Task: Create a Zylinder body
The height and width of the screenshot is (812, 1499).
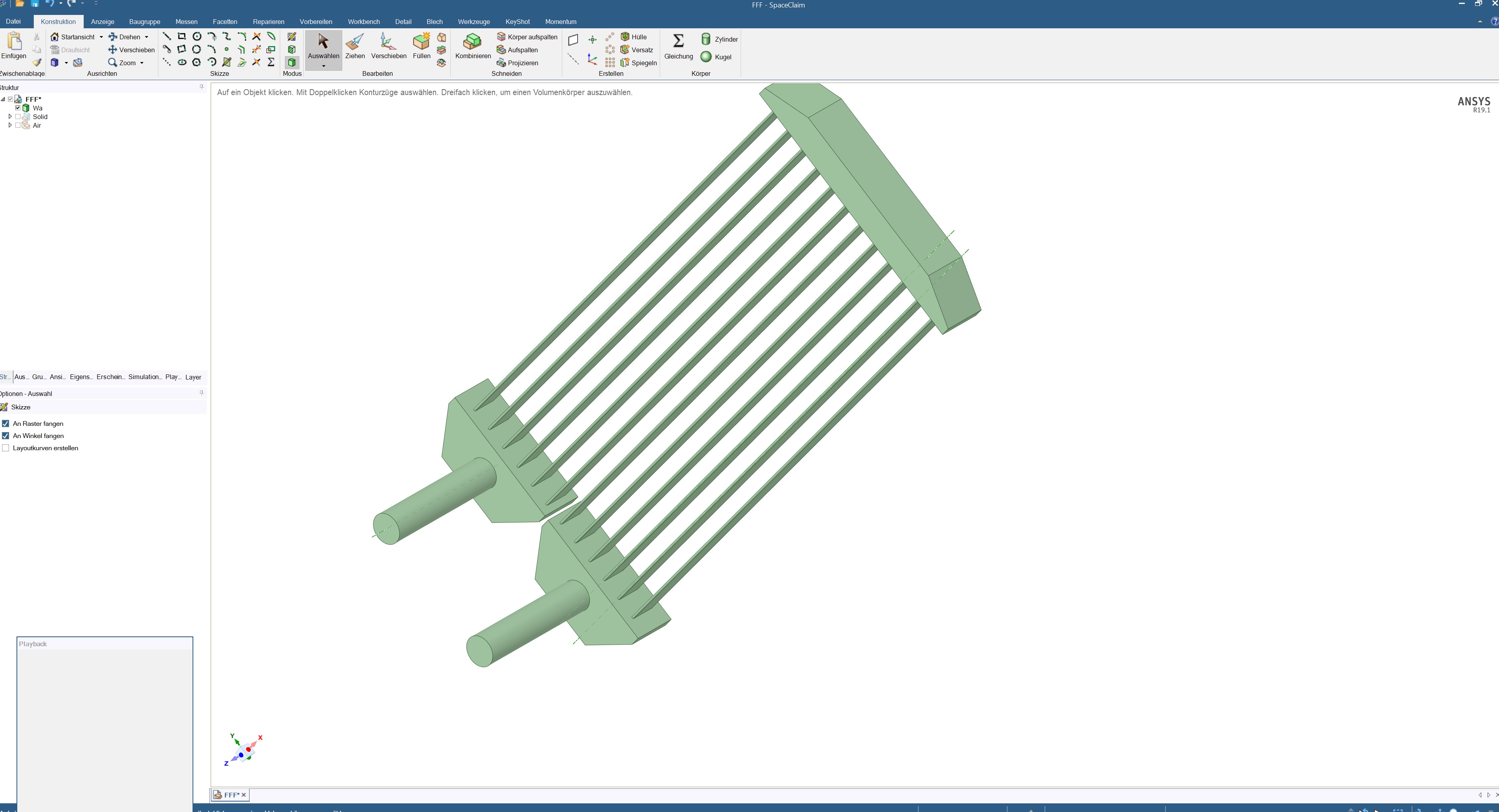Action: pos(719,39)
